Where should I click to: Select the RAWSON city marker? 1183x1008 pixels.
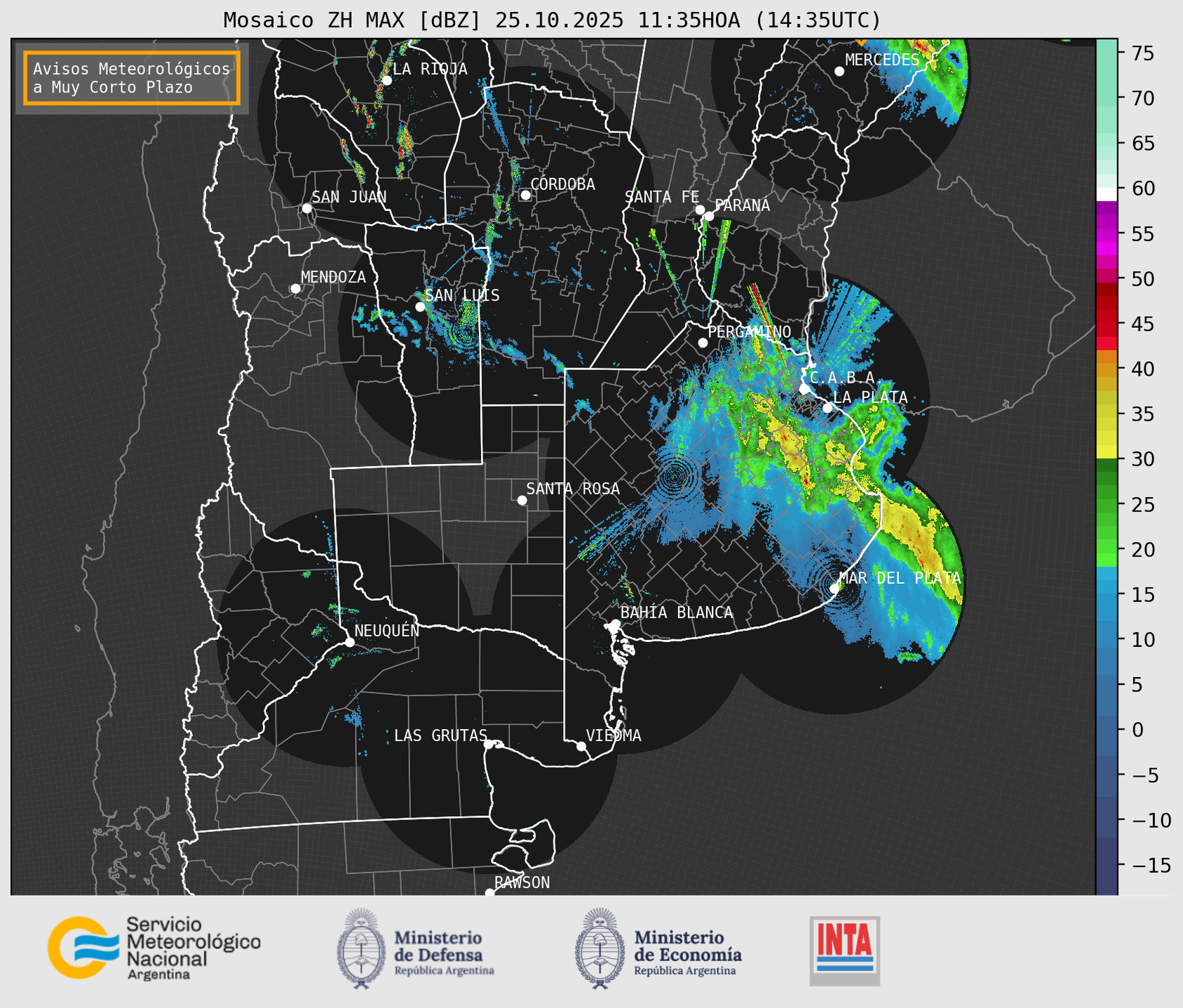pyautogui.click(x=489, y=893)
